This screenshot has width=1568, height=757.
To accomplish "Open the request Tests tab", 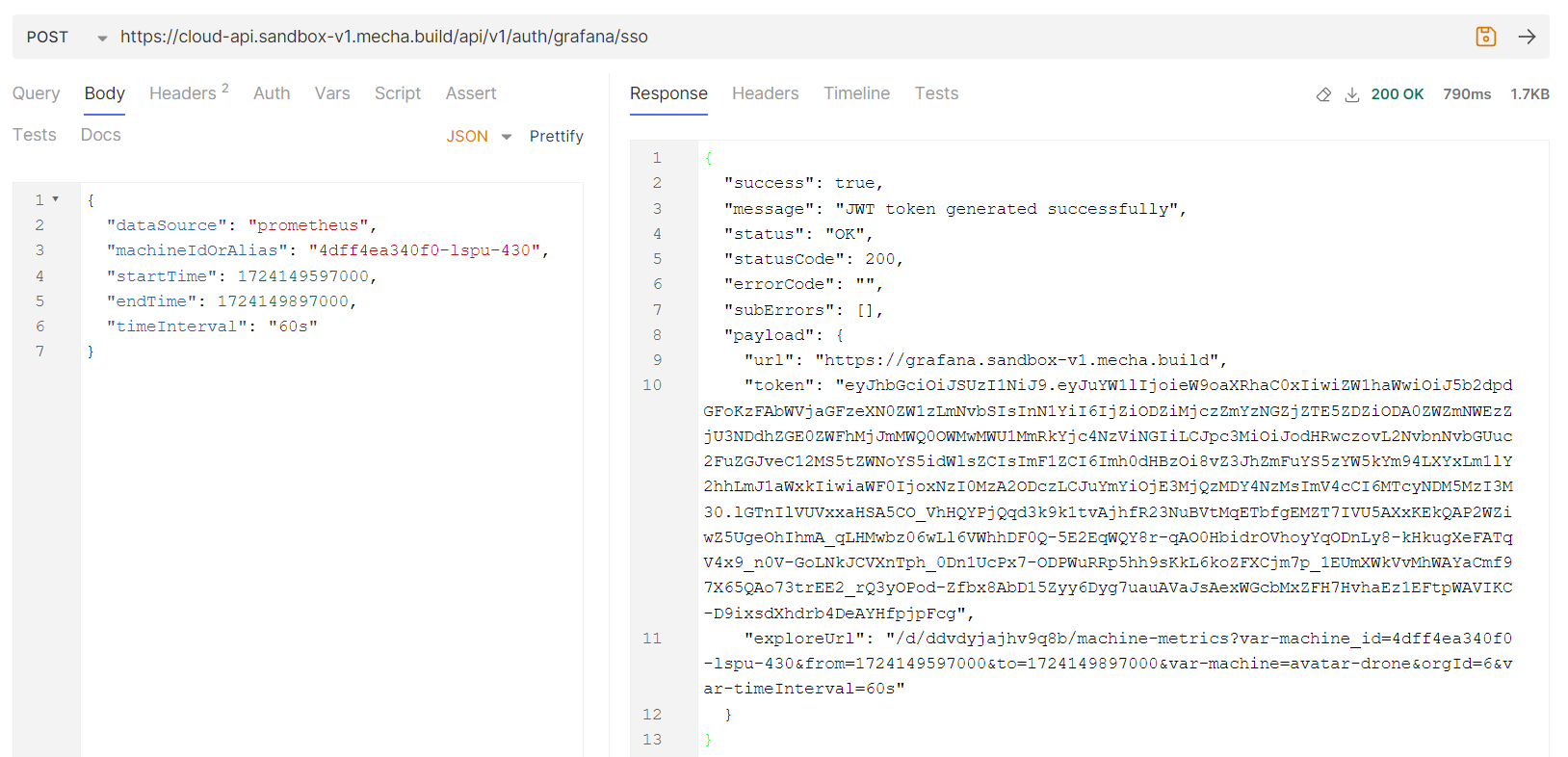I will (x=34, y=135).
